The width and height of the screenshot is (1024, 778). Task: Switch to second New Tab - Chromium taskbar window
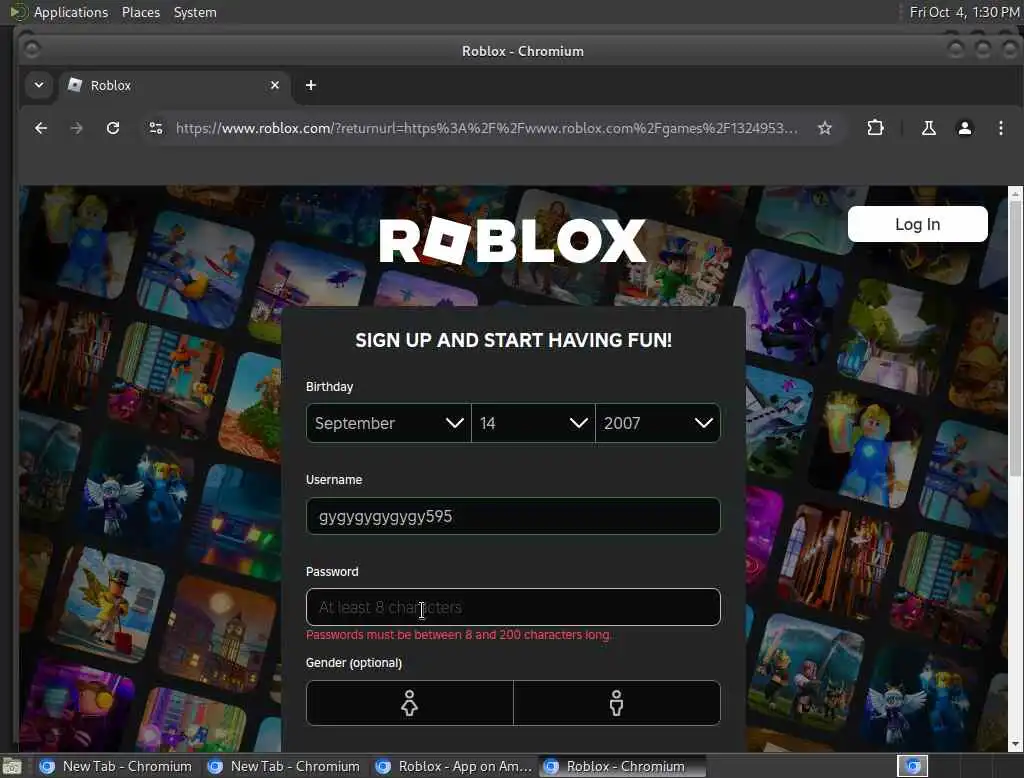point(284,766)
